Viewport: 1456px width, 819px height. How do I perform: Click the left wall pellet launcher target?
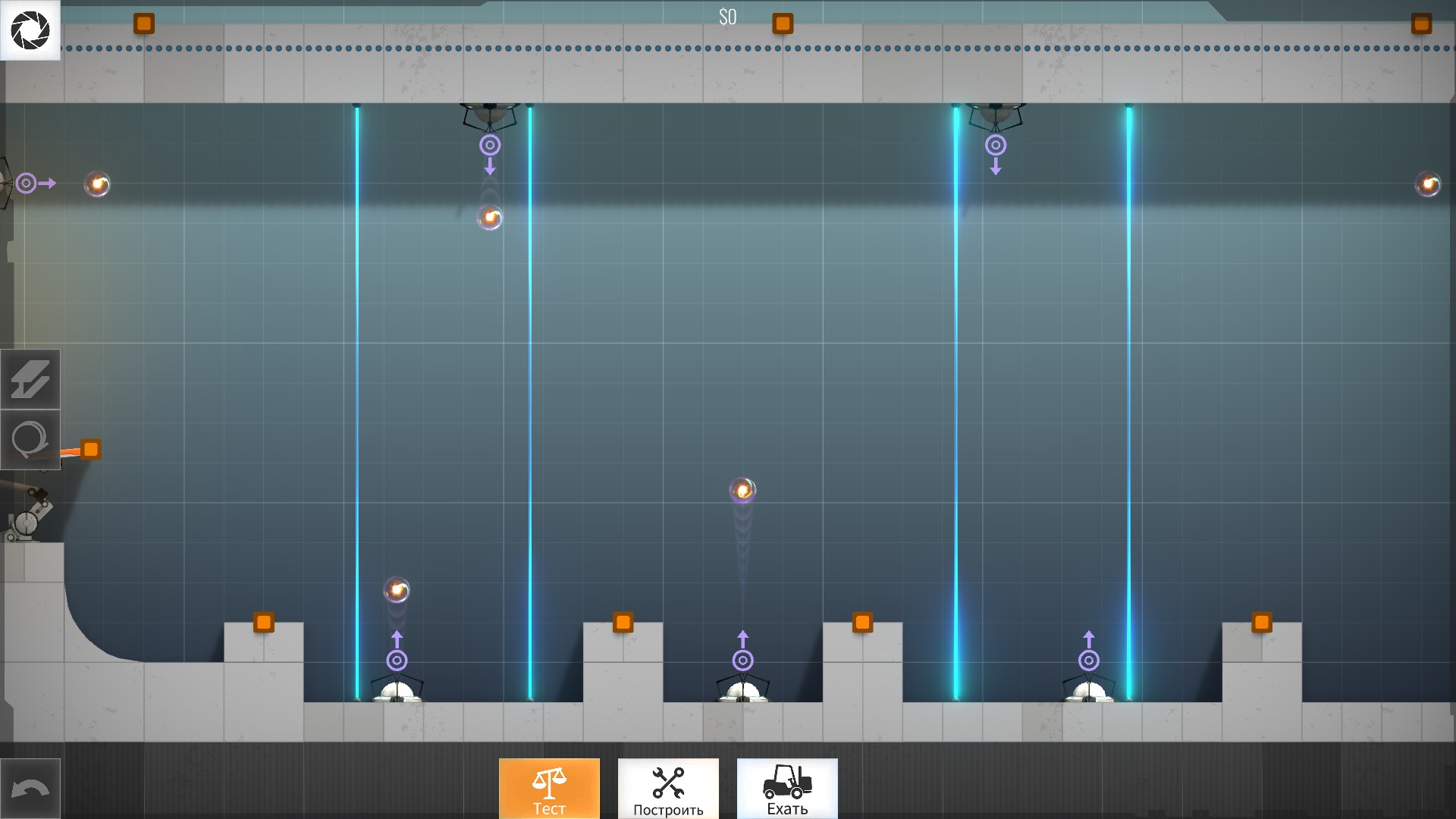click(26, 183)
